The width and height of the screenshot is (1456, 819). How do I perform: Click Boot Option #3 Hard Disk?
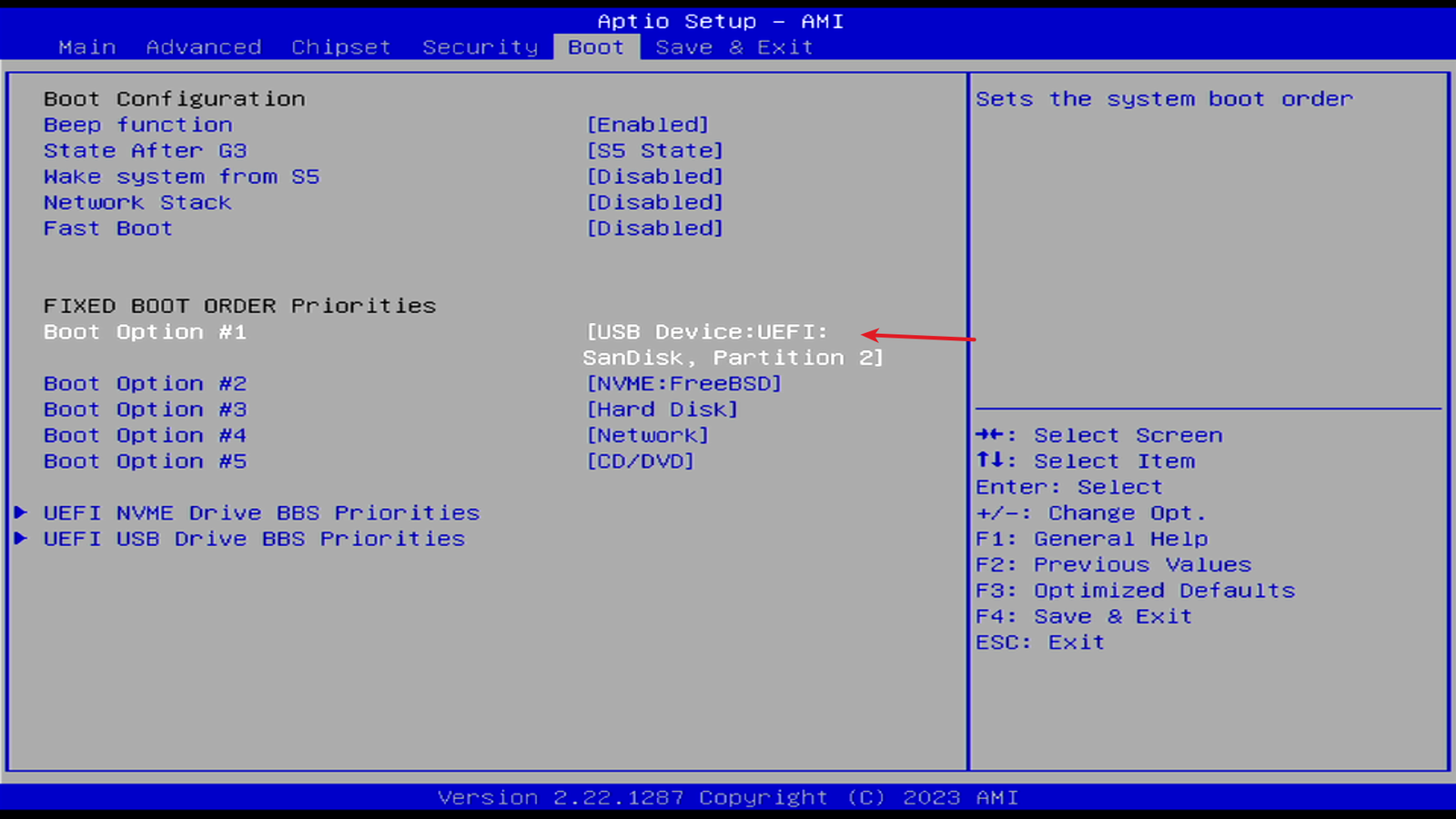point(663,409)
